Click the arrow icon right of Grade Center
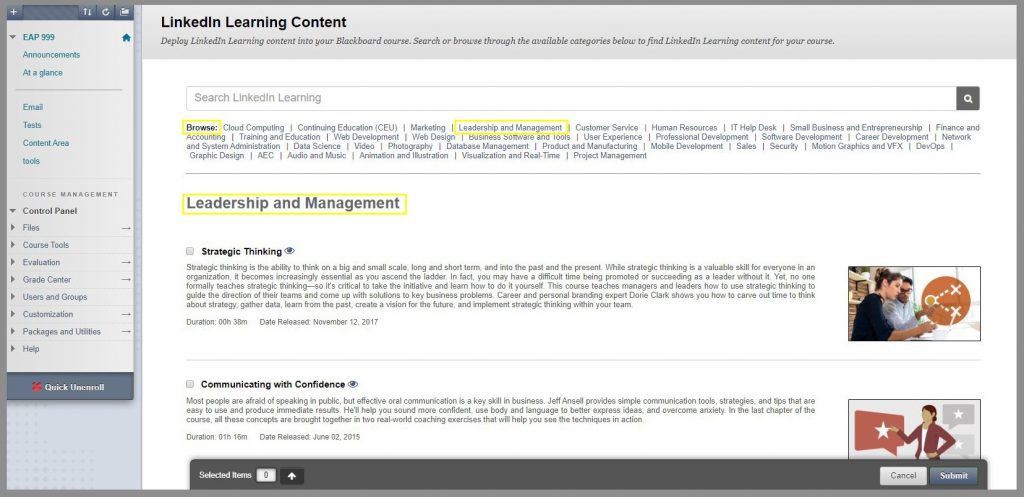This screenshot has height=497, width=1024. [x=126, y=280]
